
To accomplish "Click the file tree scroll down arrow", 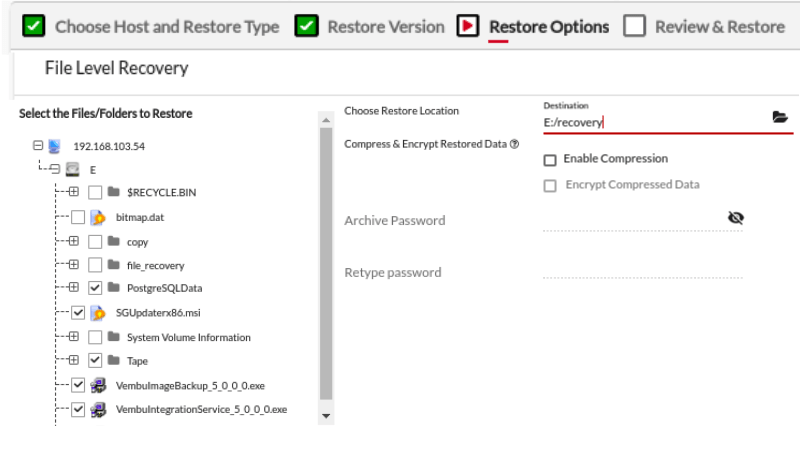I will point(325,414).
